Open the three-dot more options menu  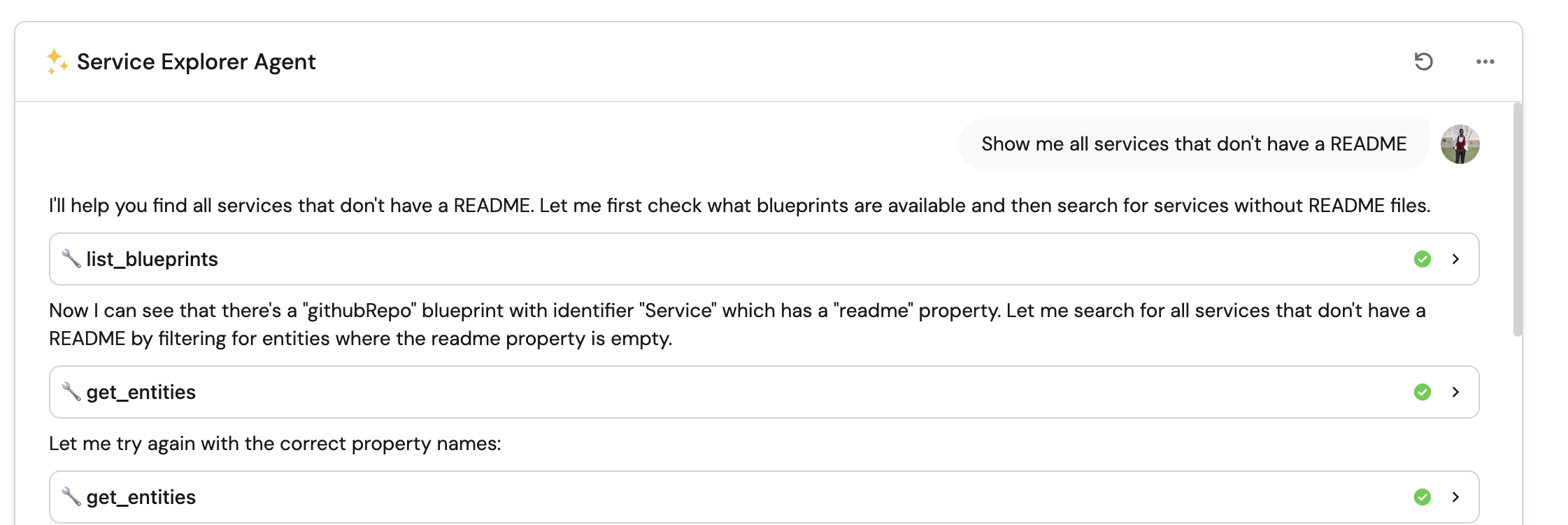(x=1485, y=62)
